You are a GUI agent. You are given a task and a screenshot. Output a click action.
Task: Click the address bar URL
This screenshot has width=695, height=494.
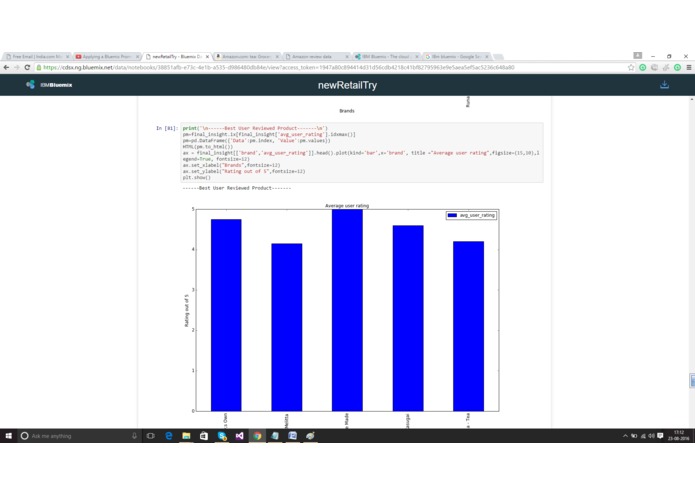[278, 67]
